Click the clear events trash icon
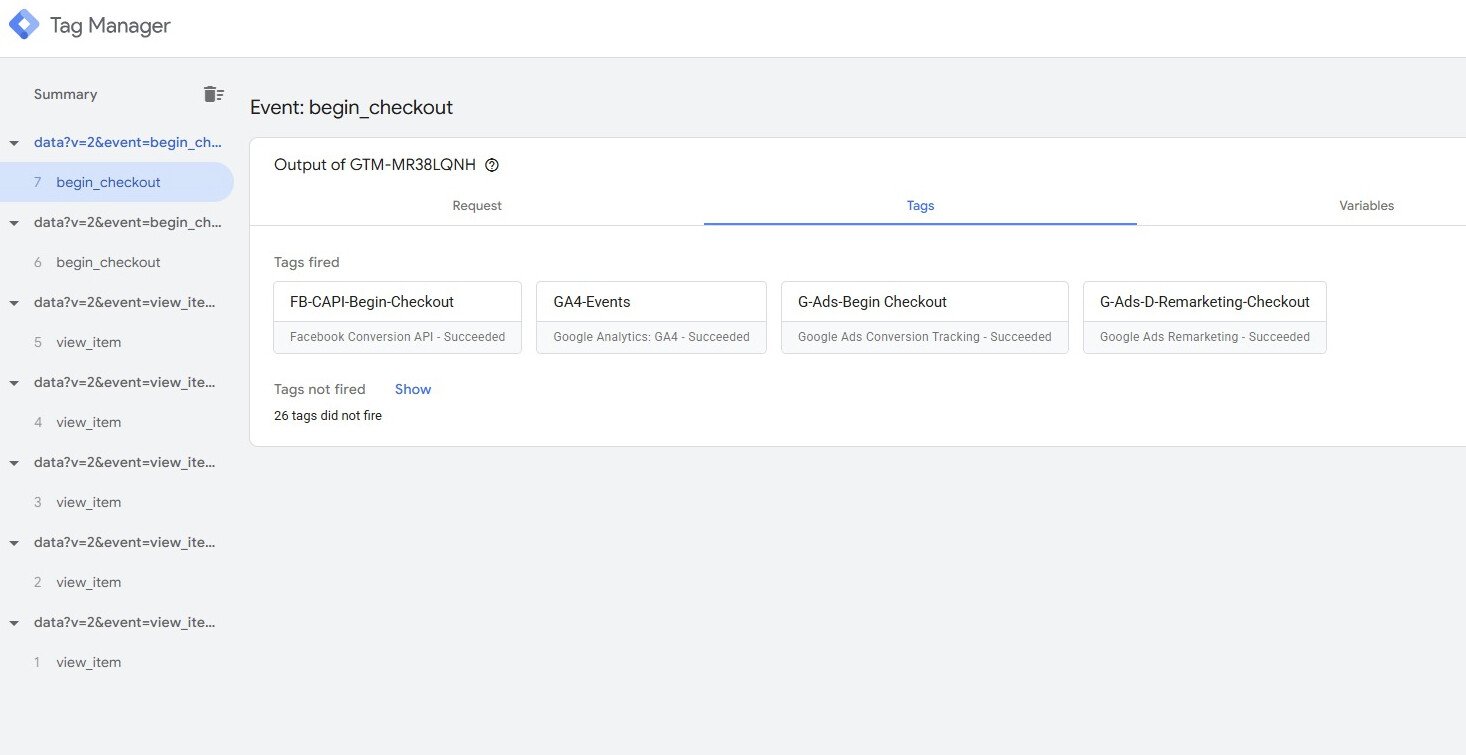This screenshot has width=1466, height=755. point(213,94)
